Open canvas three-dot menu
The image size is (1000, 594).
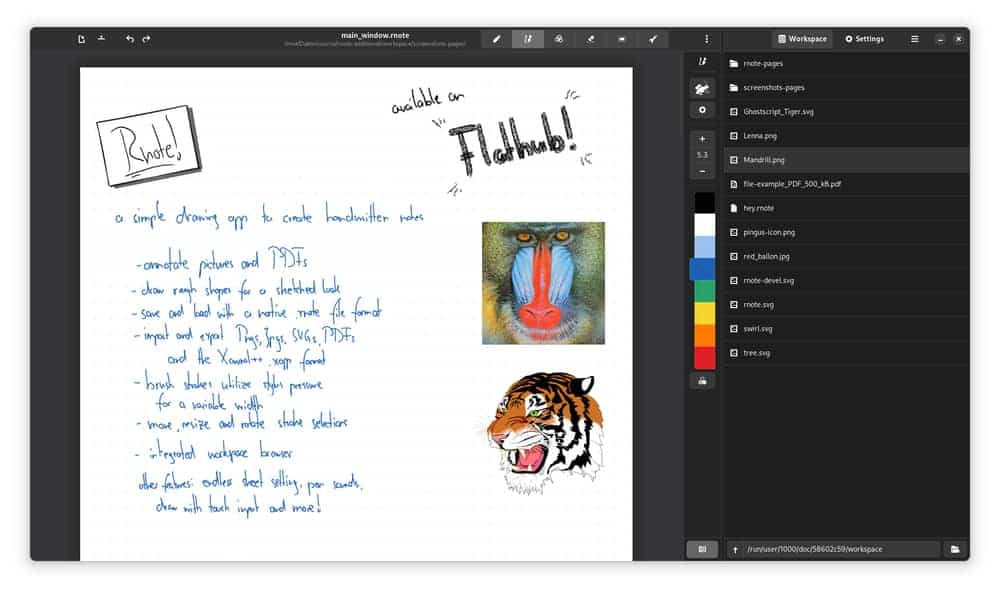pyautogui.click(x=706, y=39)
